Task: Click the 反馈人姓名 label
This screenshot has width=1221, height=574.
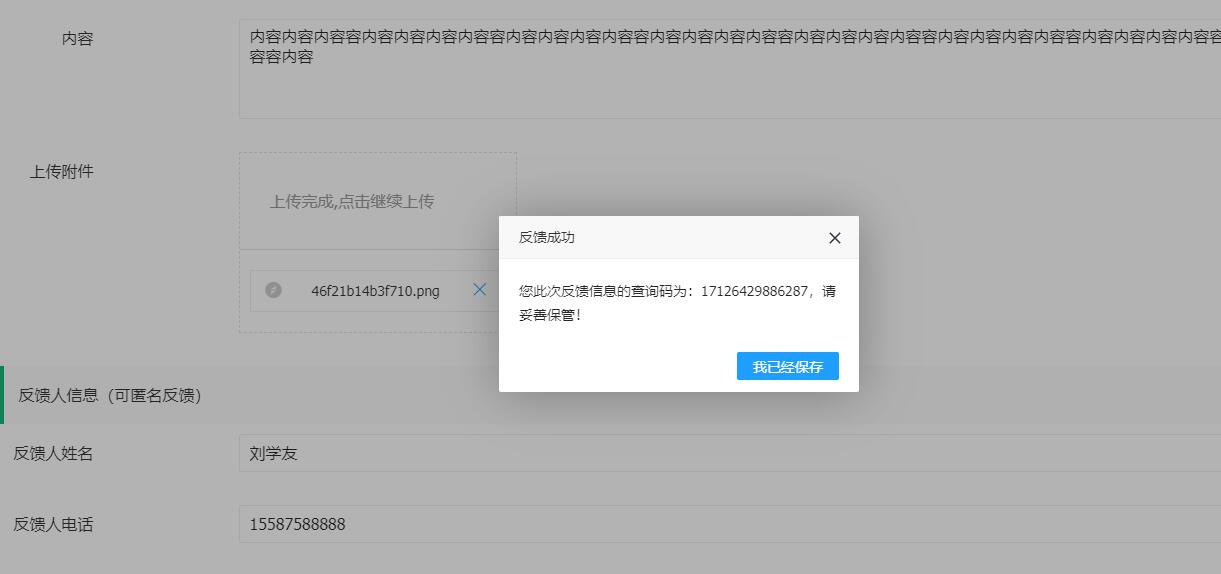Action: point(53,454)
